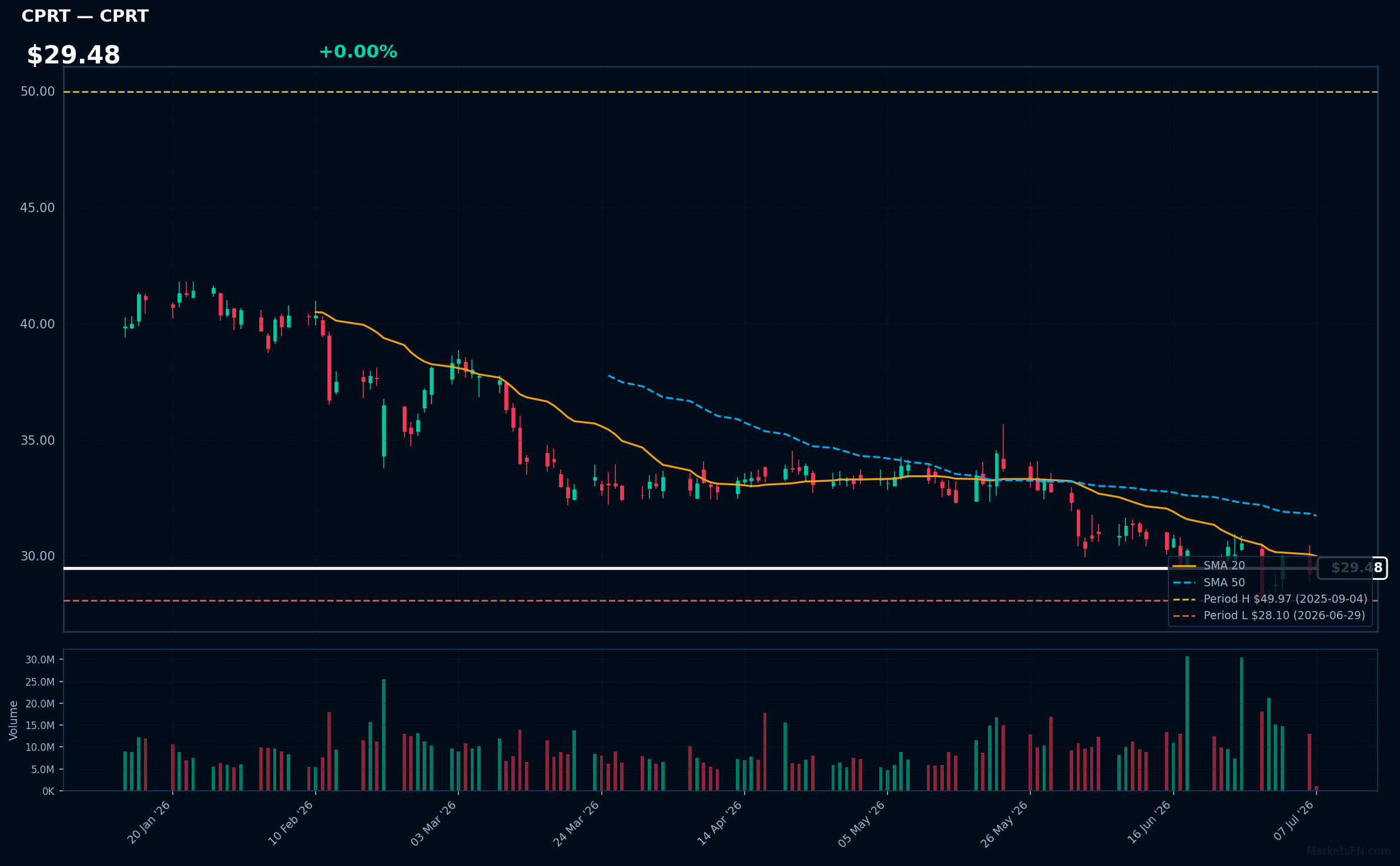Click the +0.00% change value
This screenshot has height=866, width=1400.
358,52
